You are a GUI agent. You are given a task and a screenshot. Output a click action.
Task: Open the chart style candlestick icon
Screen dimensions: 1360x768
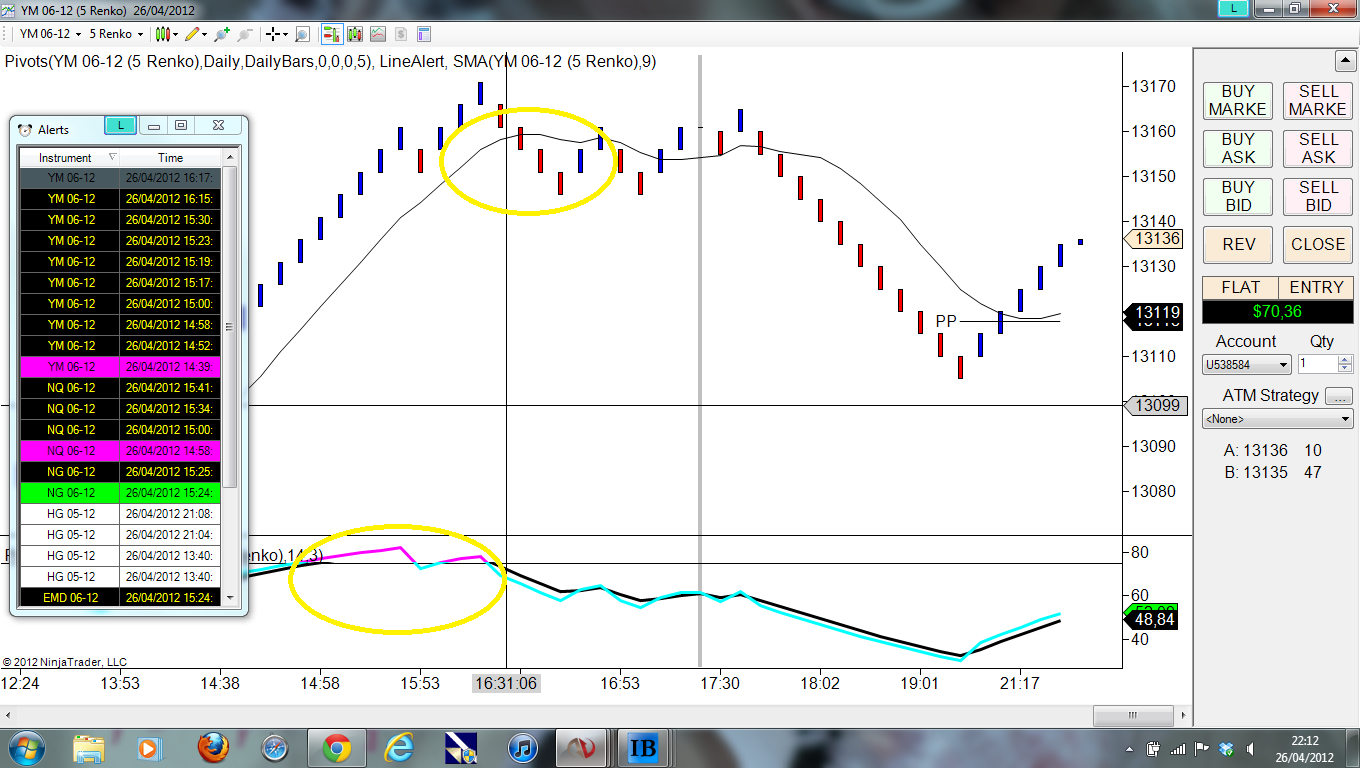pos(163,34)
